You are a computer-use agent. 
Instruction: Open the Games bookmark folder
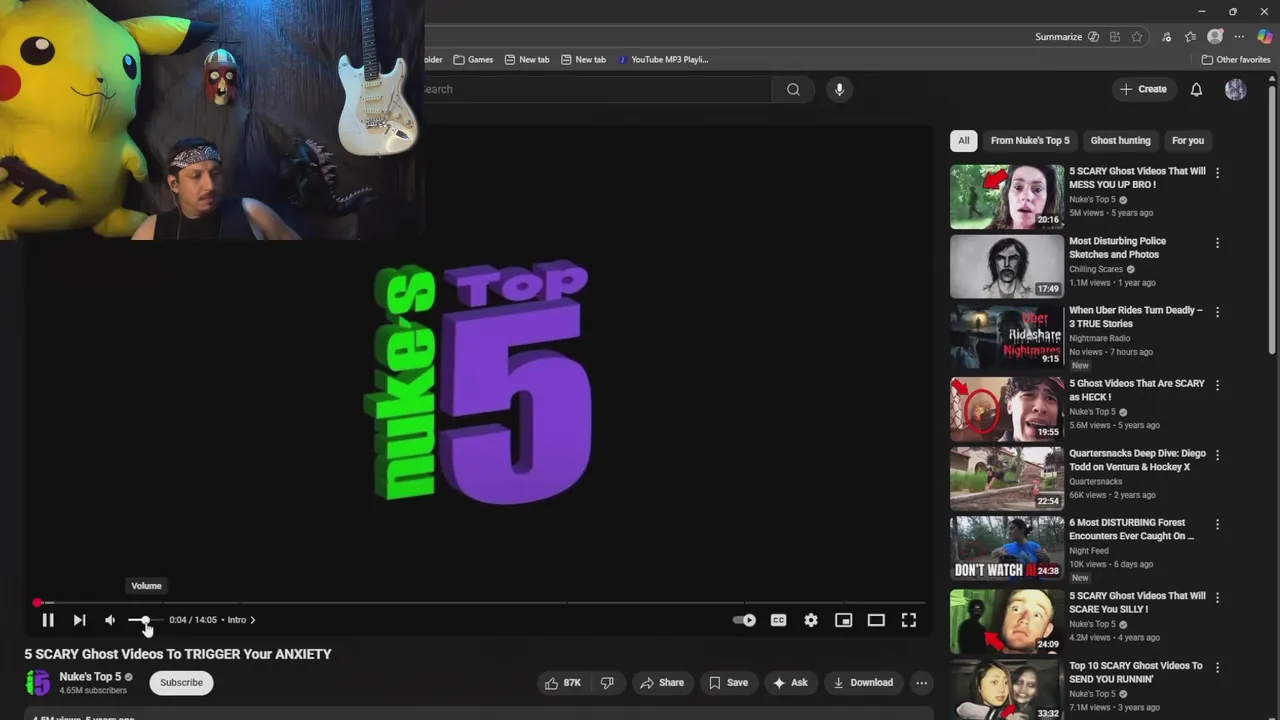tap(473, 60)
